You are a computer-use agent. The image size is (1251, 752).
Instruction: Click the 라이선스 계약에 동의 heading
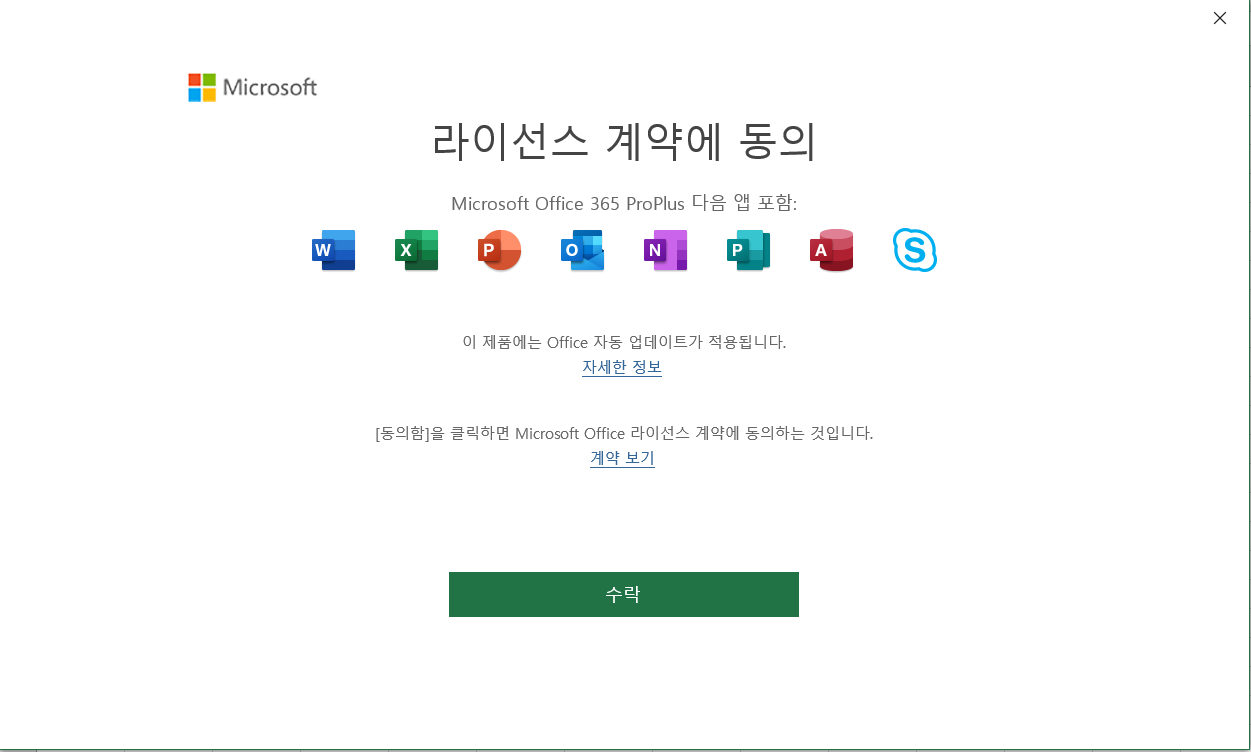pos(624,141)
